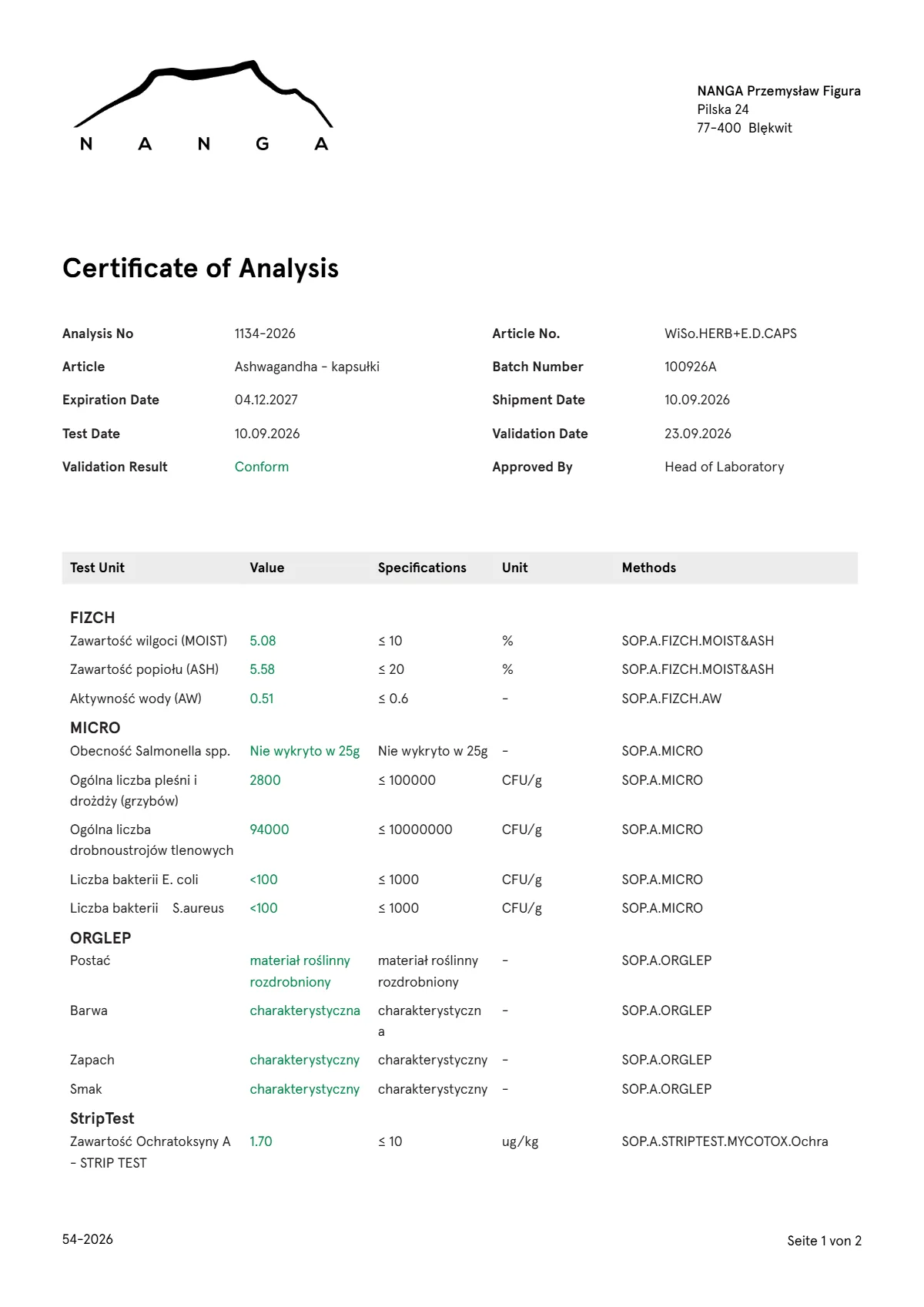Click the 'Zawartość wilgoci (MOIST)' row label
This screenshot has height=1307, width=924.
click(149, 641)
